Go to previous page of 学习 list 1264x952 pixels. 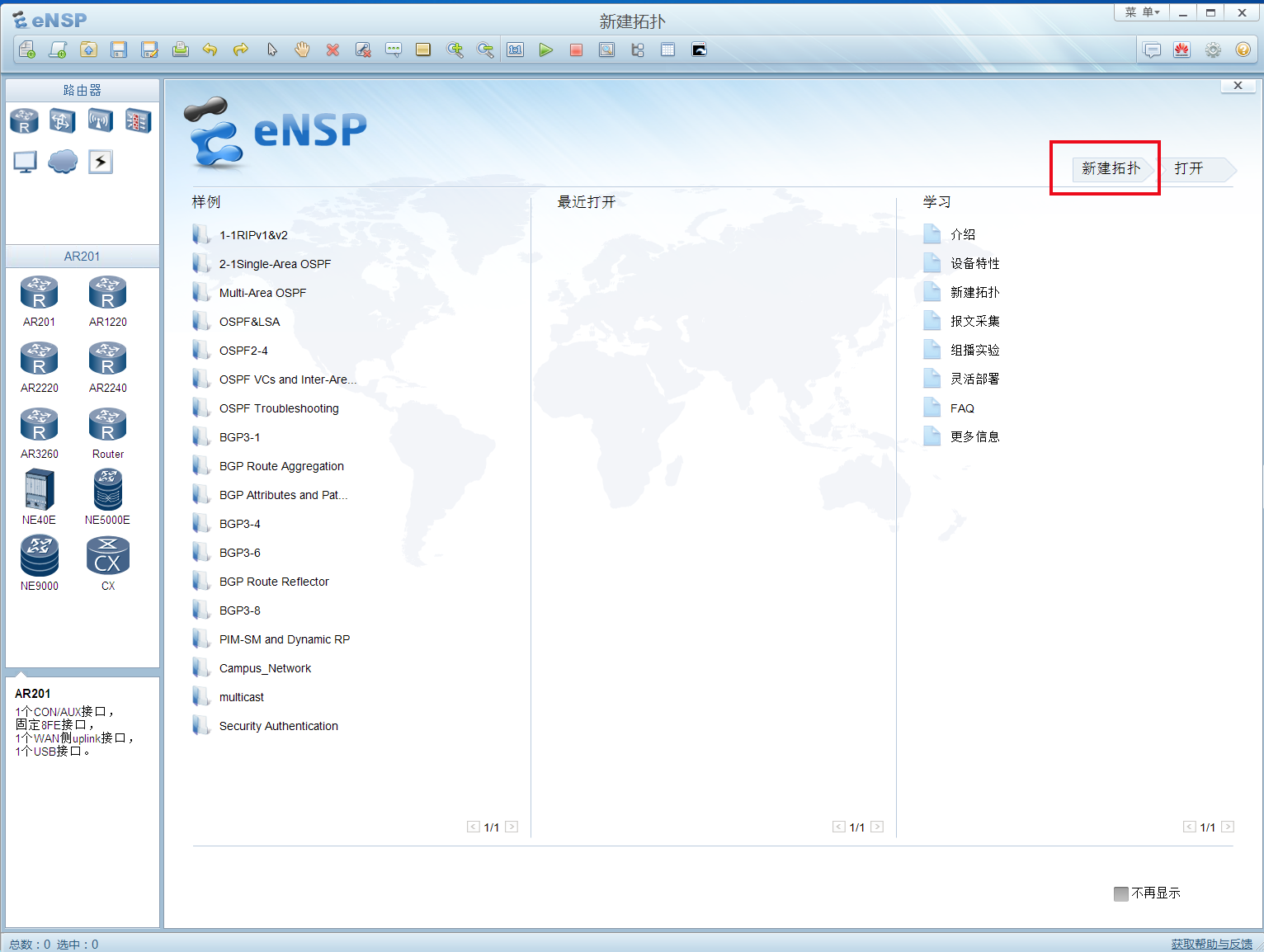pos(1189,827)
